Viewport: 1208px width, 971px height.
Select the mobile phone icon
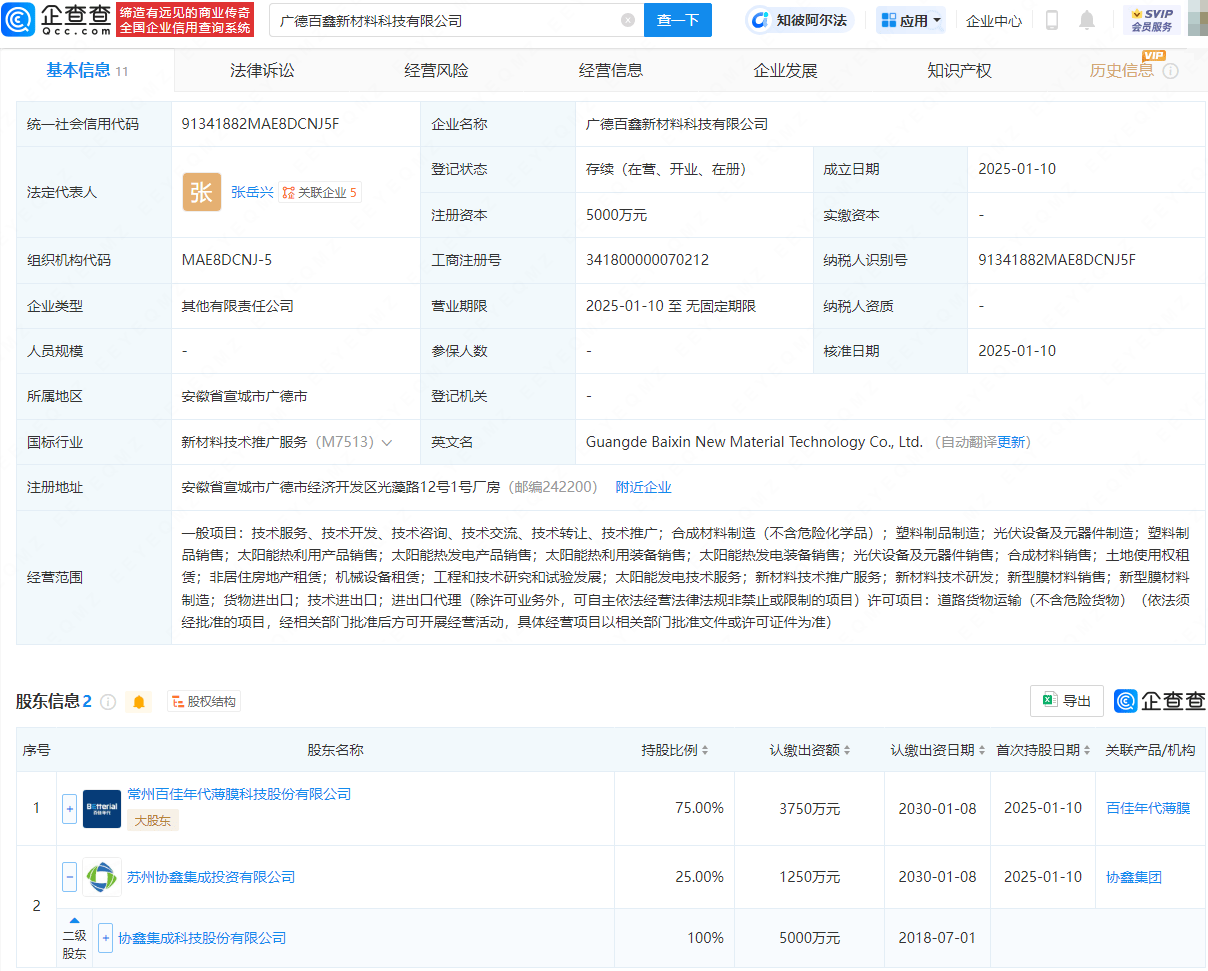click(1052, 20)
